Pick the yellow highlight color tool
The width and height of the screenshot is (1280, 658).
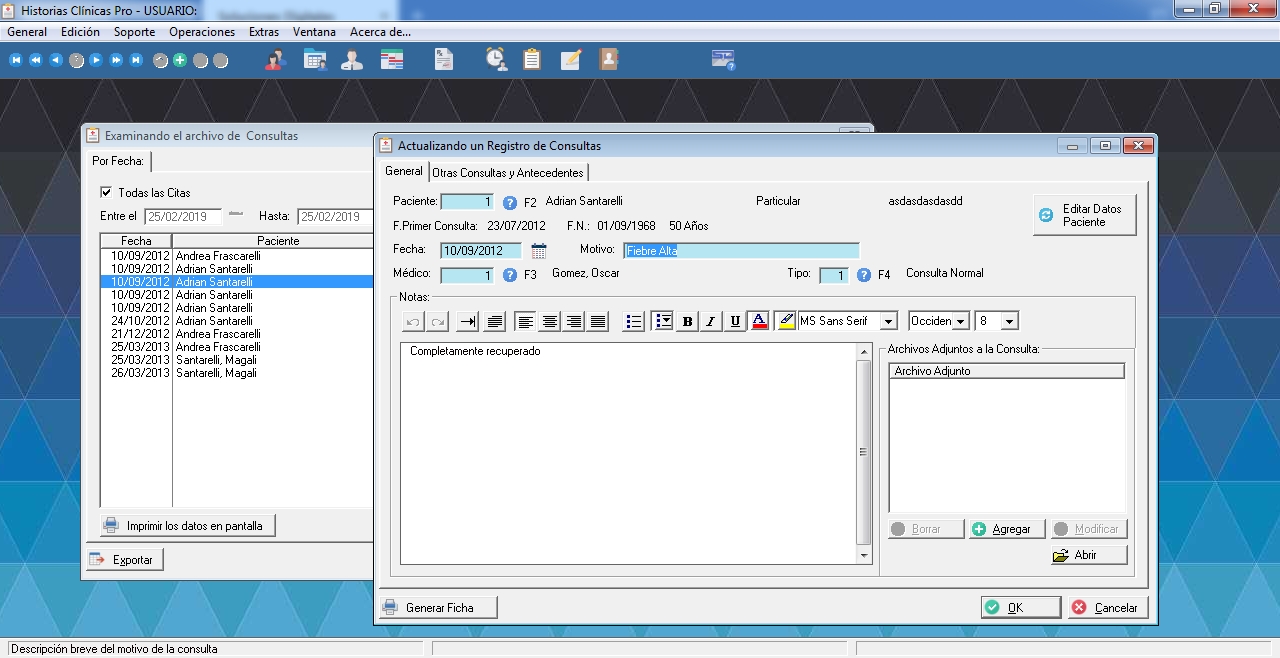tap(785, 322)
